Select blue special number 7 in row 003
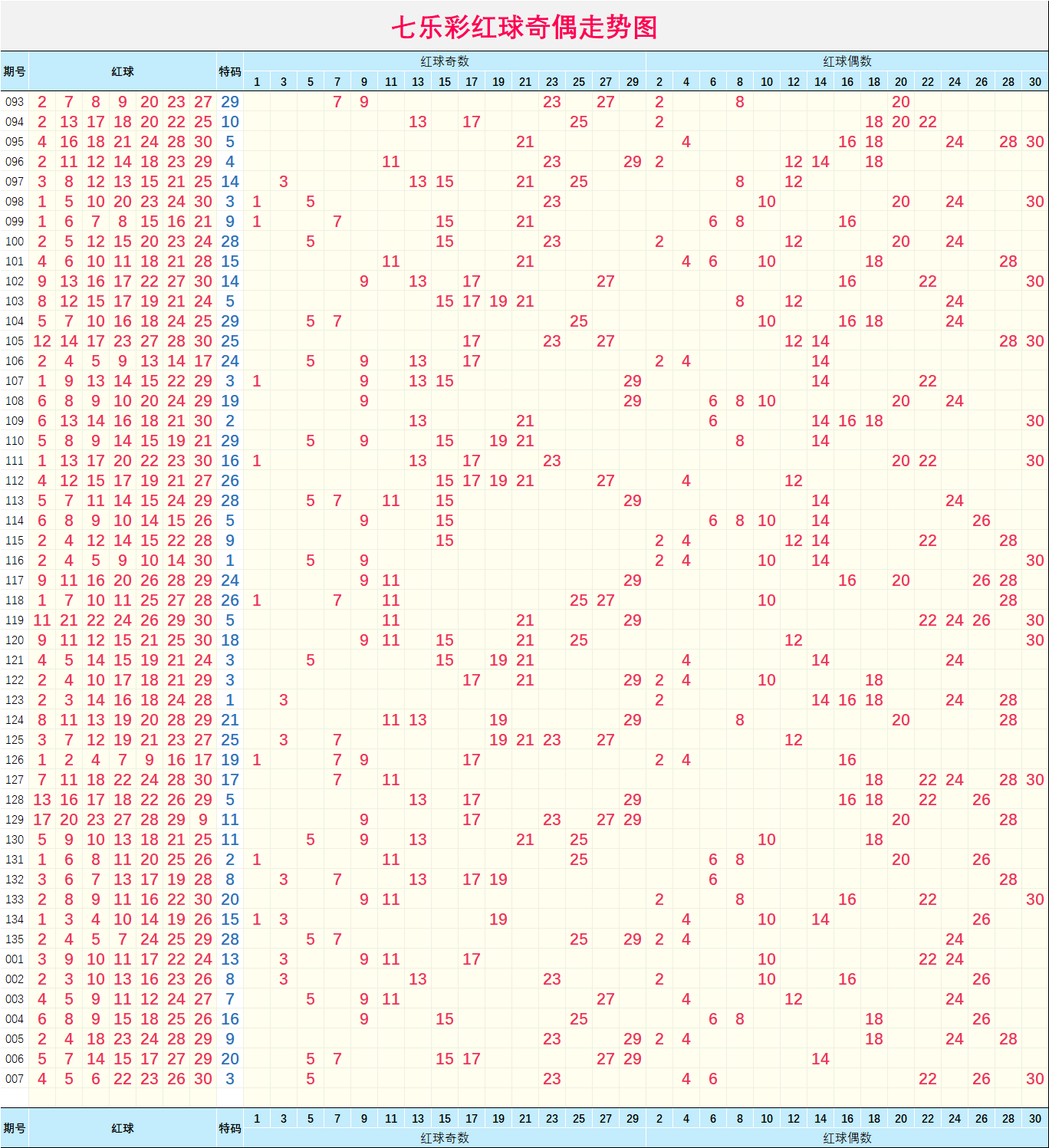Screen dimensions: 1049x1148 click(230, 999)
